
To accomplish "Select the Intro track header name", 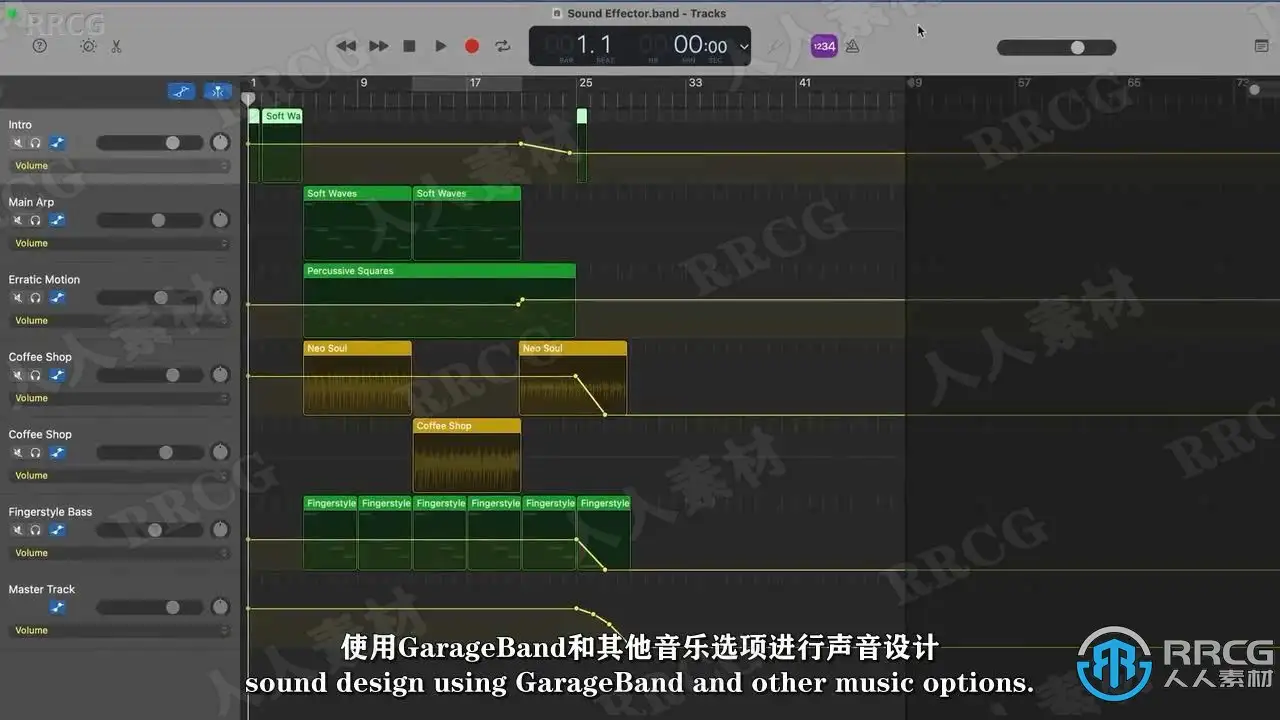I will tap(20, 125).
